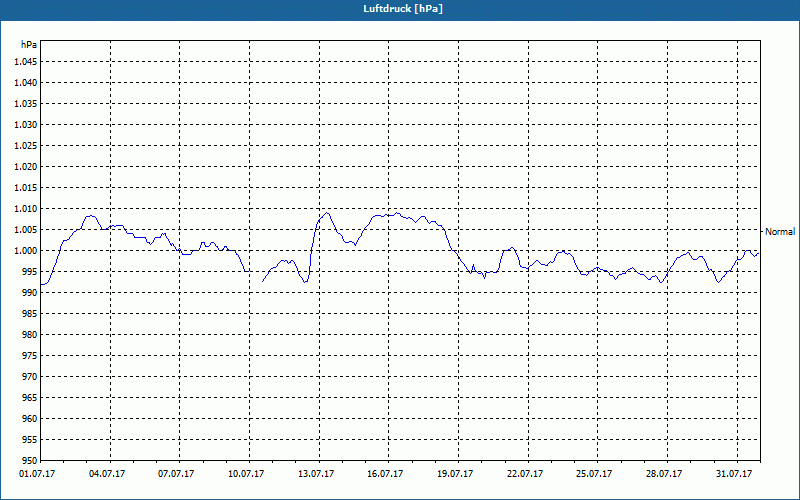Click the 1.020 axis value

pyautogui.click(x=27, y=166)
